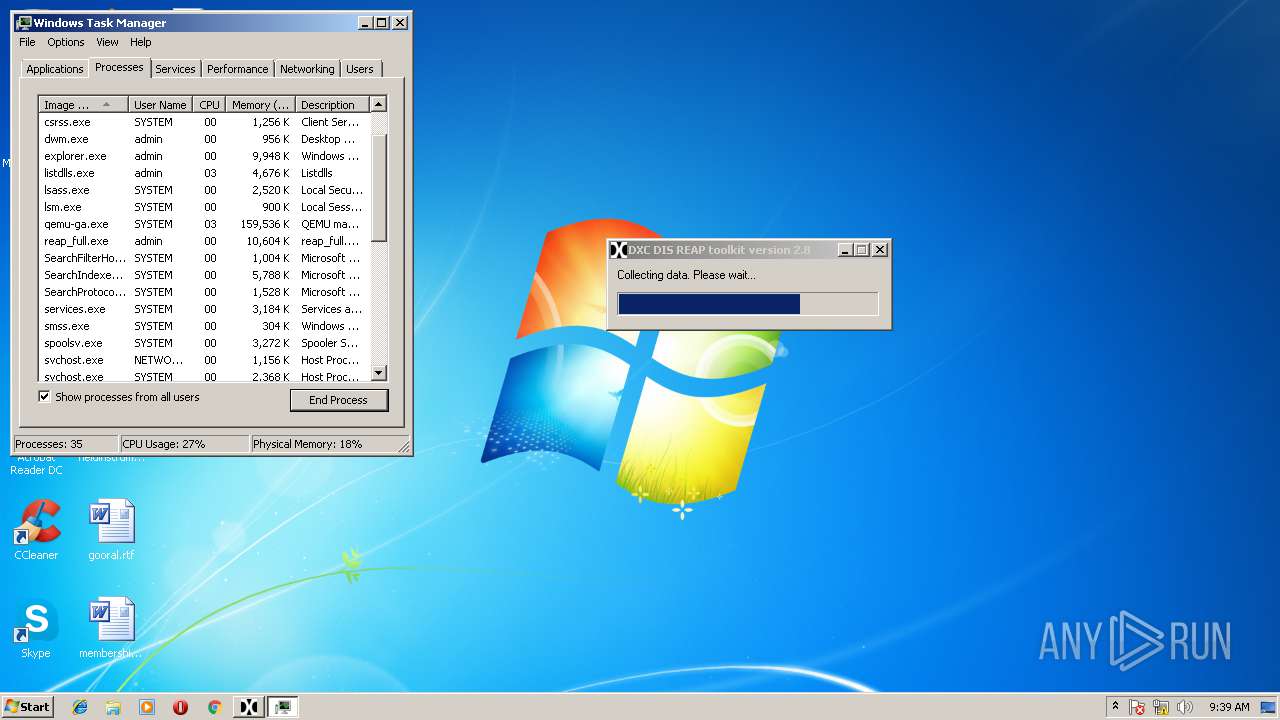The image size is (1280, 720).
Task: Click the 9:39 AM clock in tray
Action: pos(1229,707)
